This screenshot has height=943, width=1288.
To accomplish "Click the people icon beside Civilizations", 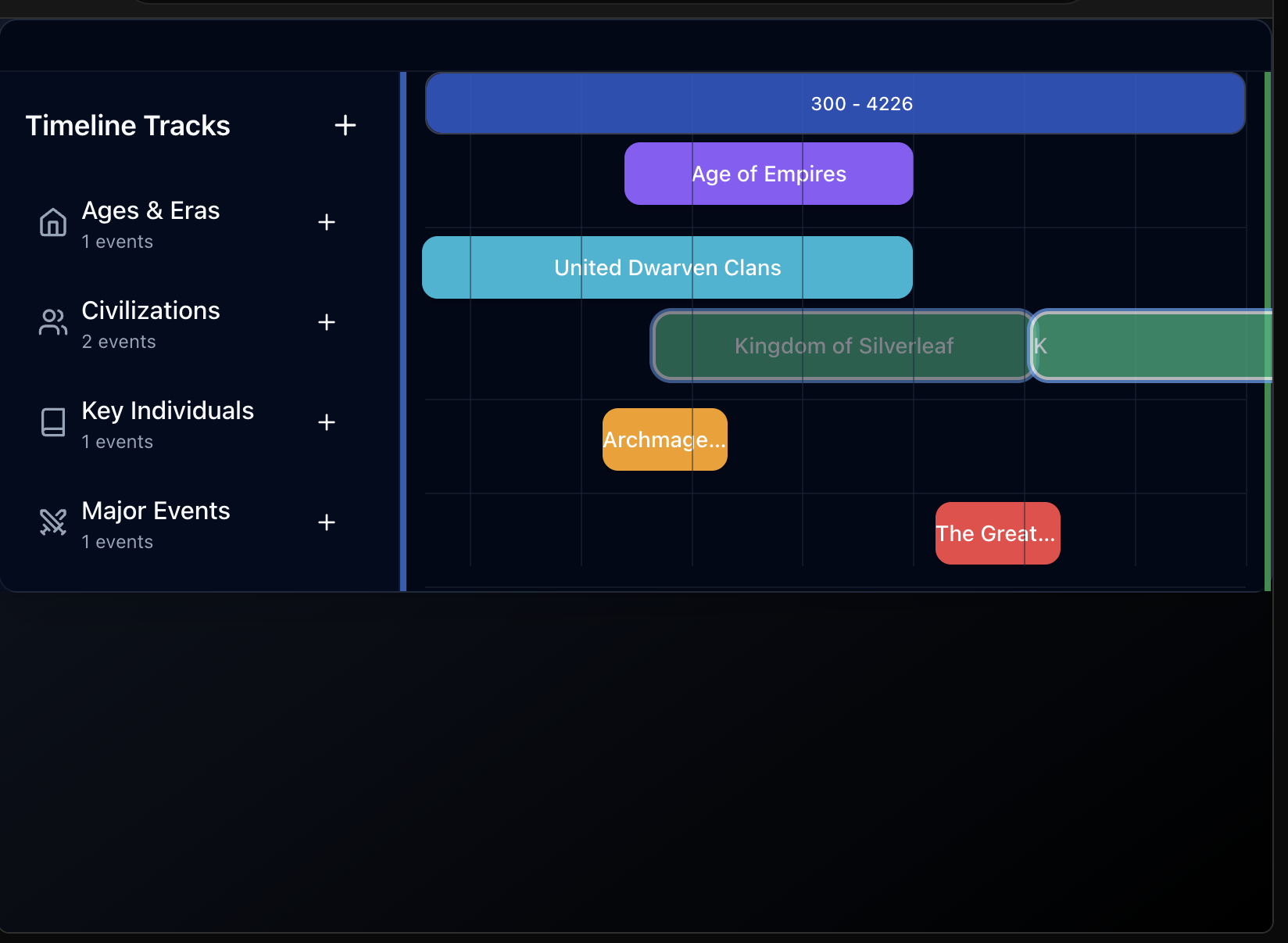I will click(x=53, y=322).
